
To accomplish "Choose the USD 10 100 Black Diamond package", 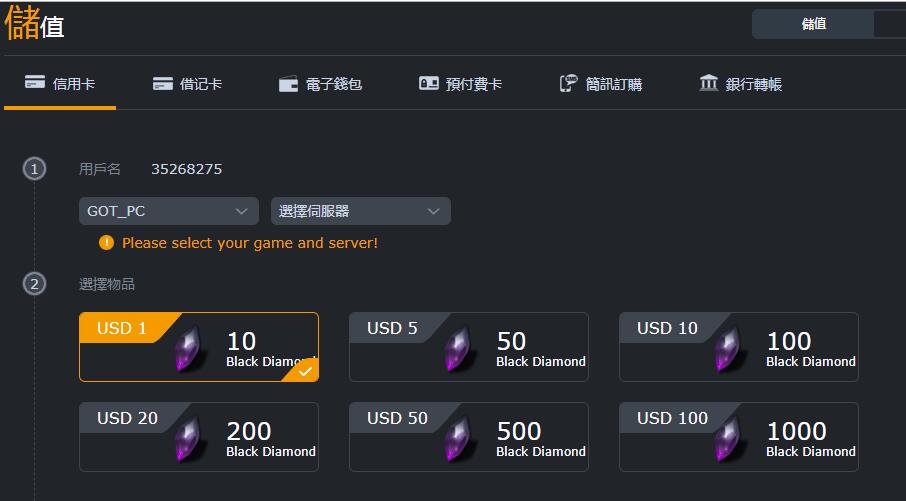I will (x=738, y=347).
